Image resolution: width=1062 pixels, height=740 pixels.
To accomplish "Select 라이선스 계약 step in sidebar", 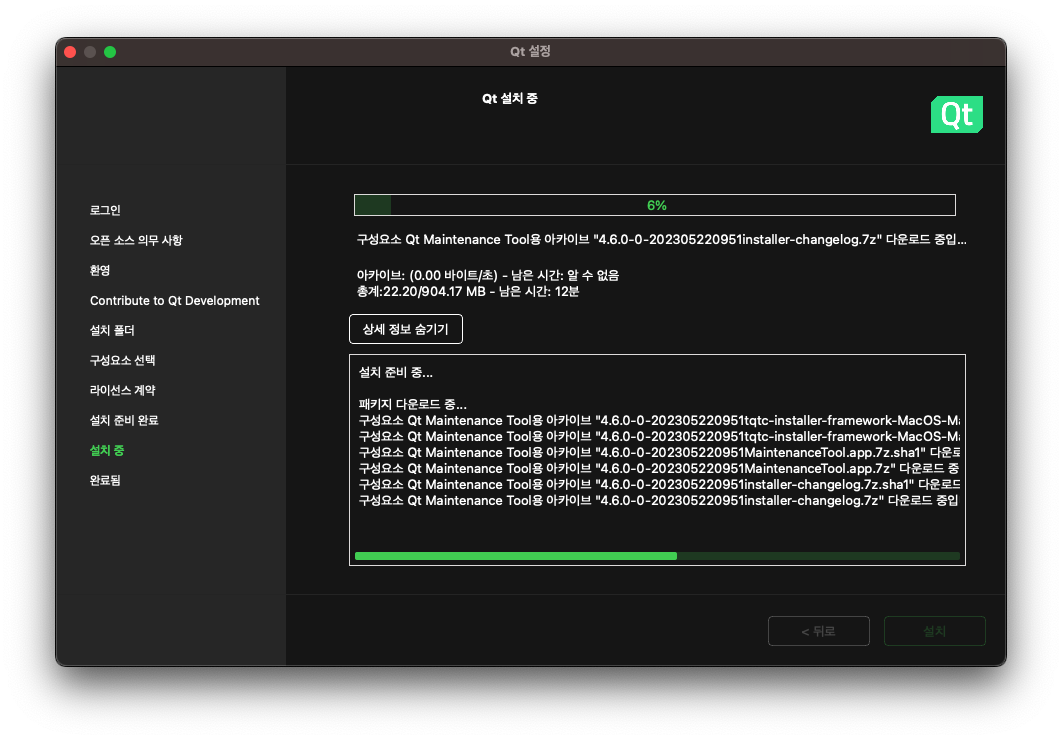I will tap(123, 390).
